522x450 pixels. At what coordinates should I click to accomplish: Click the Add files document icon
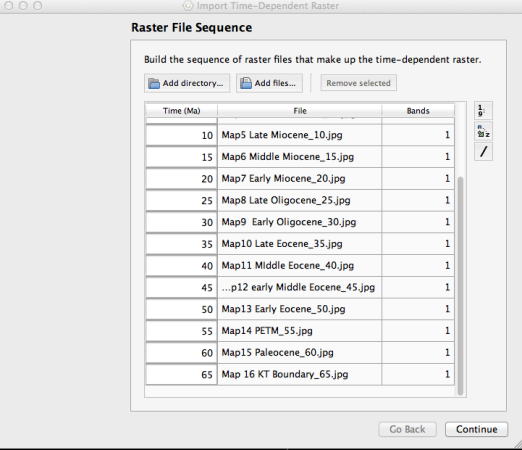pos(246,83)
